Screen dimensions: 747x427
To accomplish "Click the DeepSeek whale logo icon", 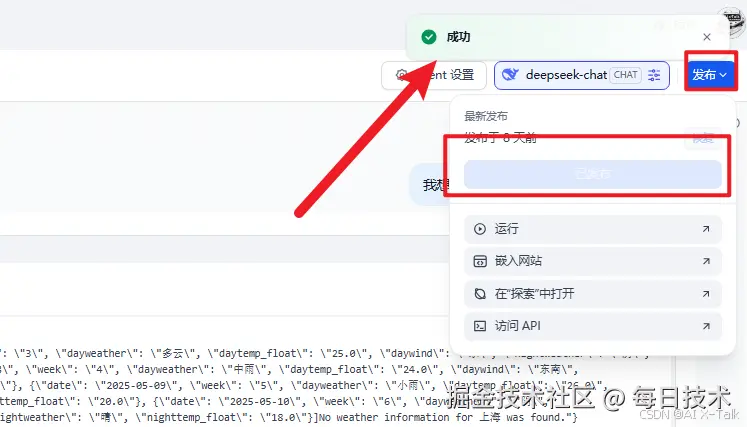I will tap(510, 75).
